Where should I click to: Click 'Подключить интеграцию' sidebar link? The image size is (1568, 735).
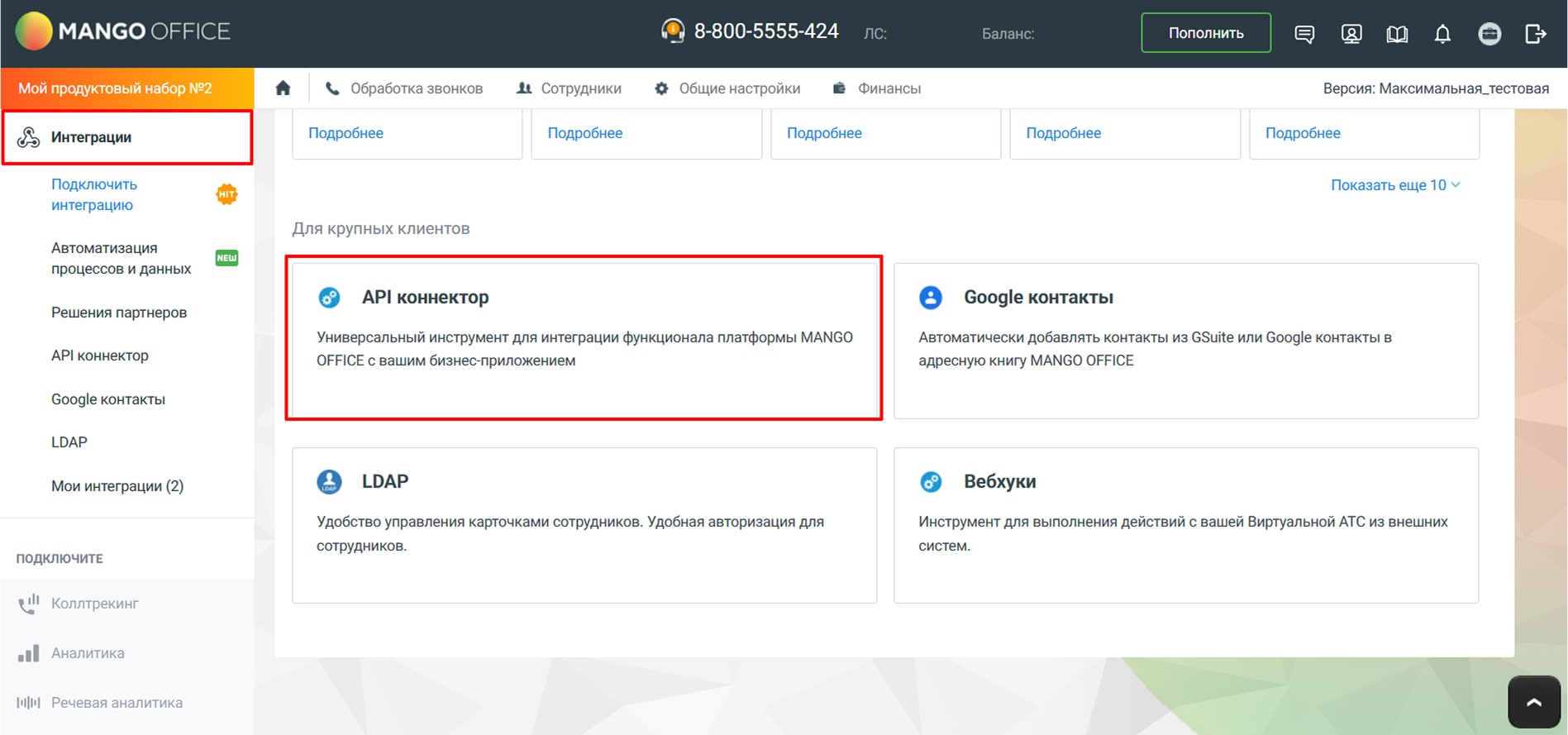pyautogui.click(x=94, y=194)
